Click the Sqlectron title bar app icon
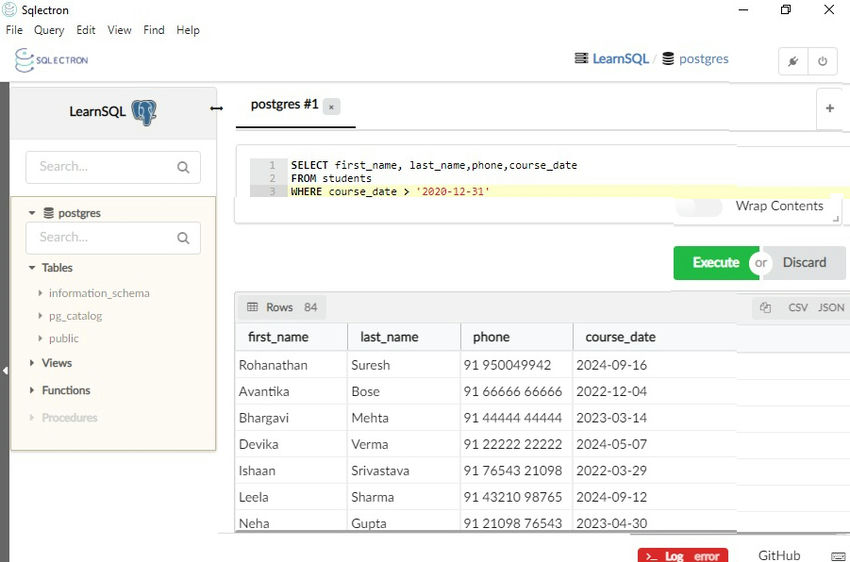The width and height of the screenshot is (850, 562). (10, 10)
